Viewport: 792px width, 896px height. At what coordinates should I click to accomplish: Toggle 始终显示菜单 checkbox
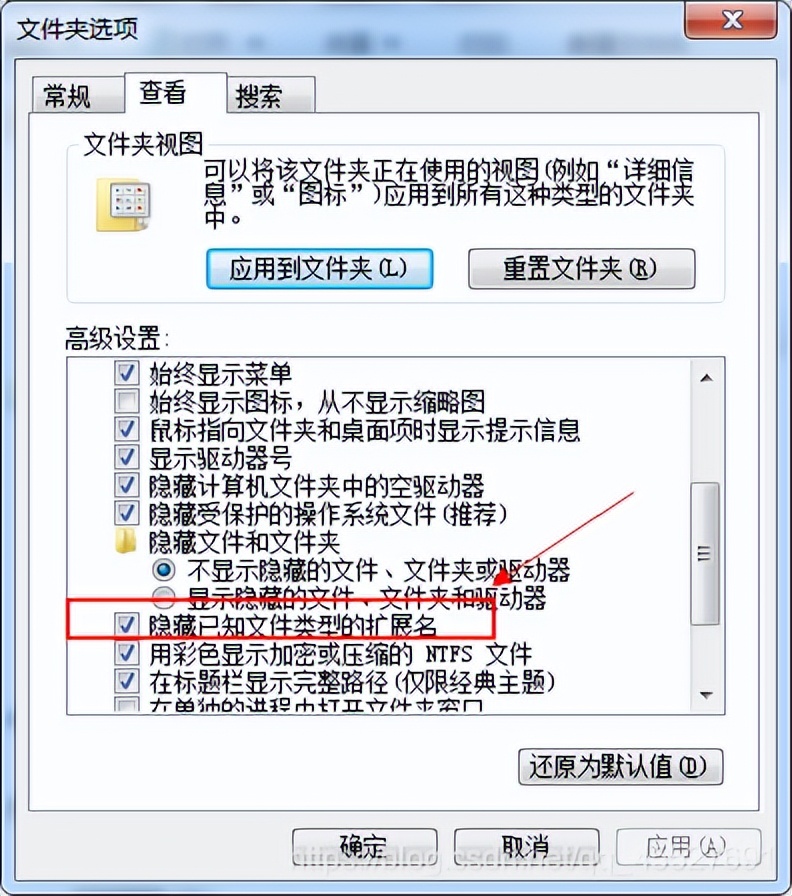pyautogui.click(x=126, y=373)
